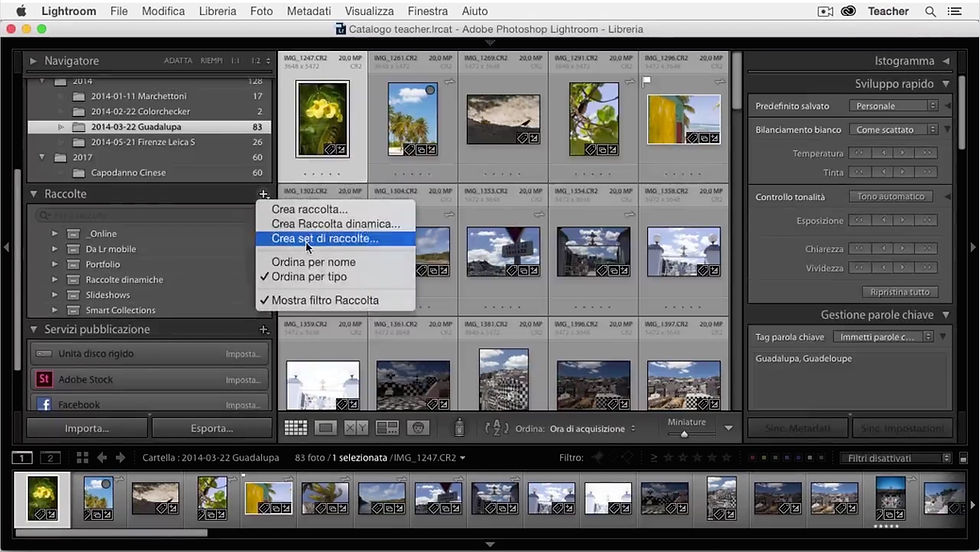Open the Creative Cloud menu bar icon
This screenshot has height=552, width=980.
pos(848,11)
